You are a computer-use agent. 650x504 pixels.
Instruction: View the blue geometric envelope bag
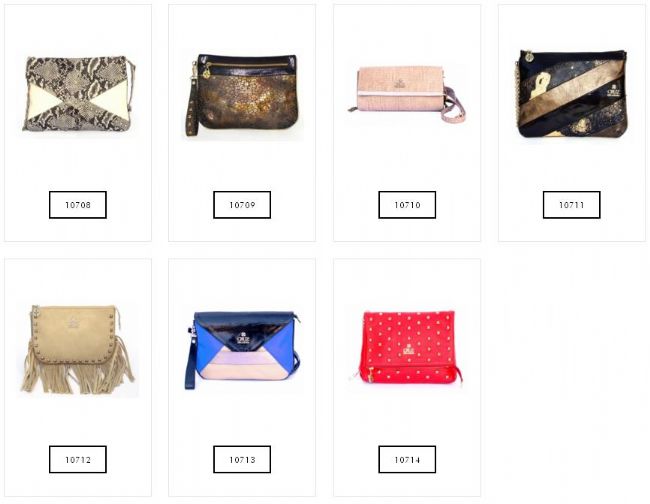pos(243,350)
